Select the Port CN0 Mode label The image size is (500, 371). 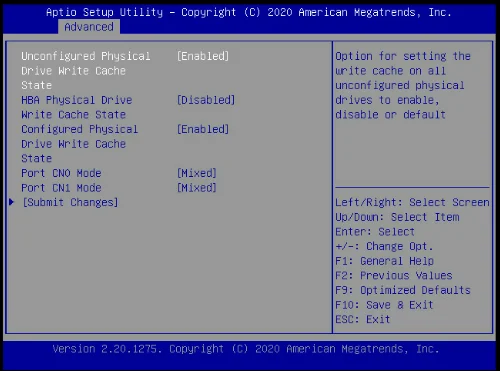coord(61,173)
